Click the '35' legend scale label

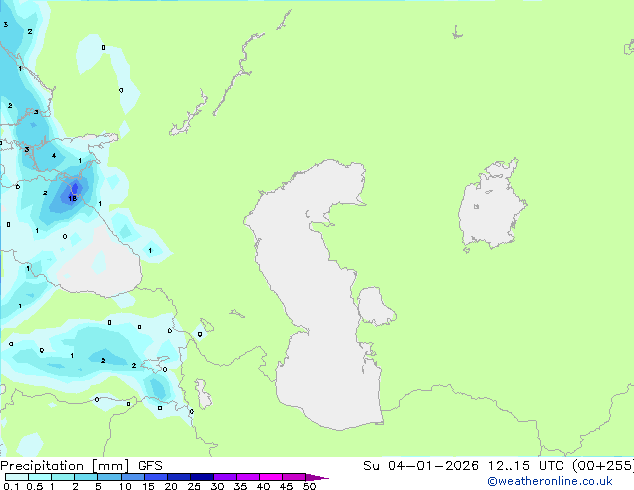pos(240,486)
